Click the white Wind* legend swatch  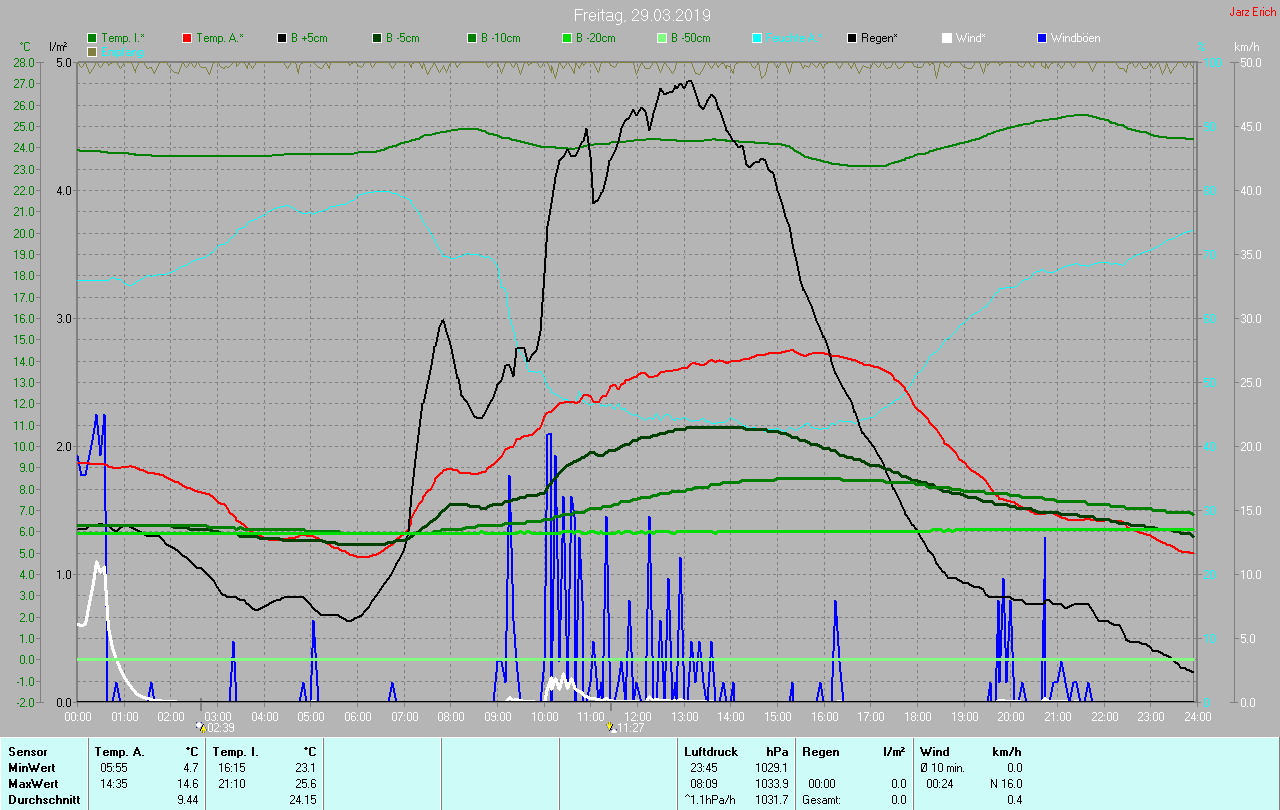[x=947, y=38]
